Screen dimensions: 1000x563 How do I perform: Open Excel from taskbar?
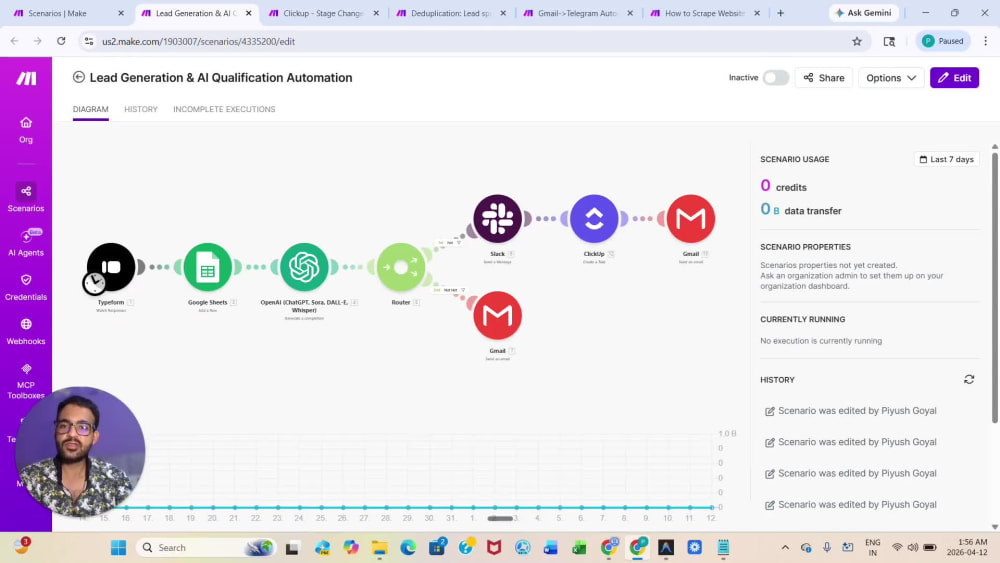[579, 547]
